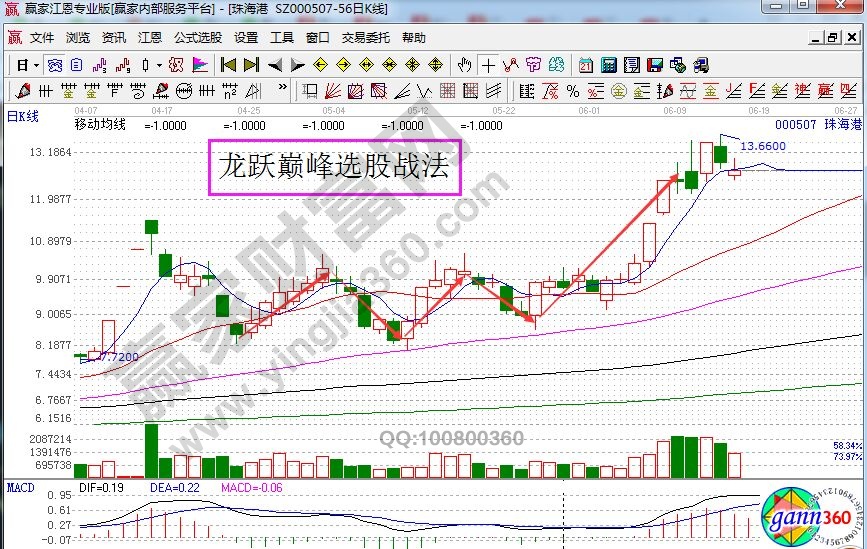Click the black left arrow scroll icon
Screen dimensions: 867x549
[274, 65]
